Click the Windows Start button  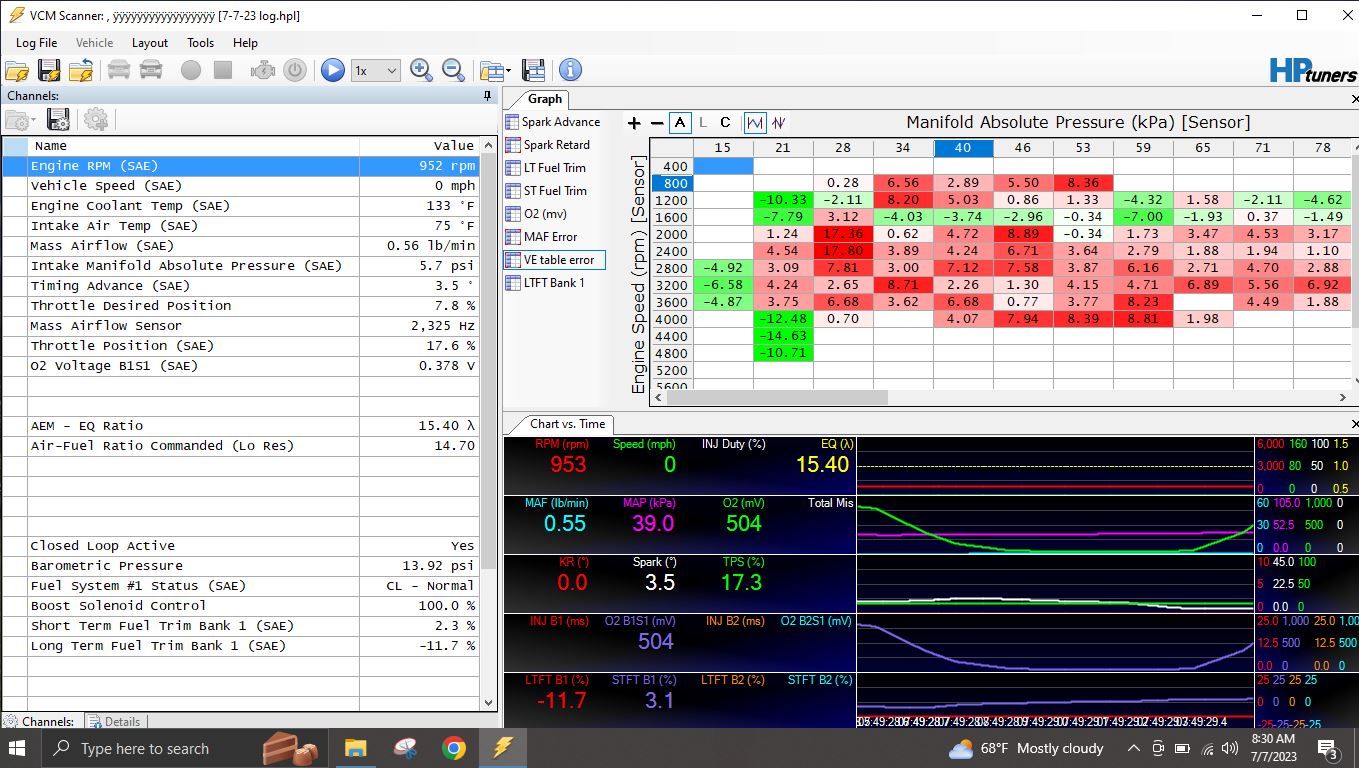point(17,748)
